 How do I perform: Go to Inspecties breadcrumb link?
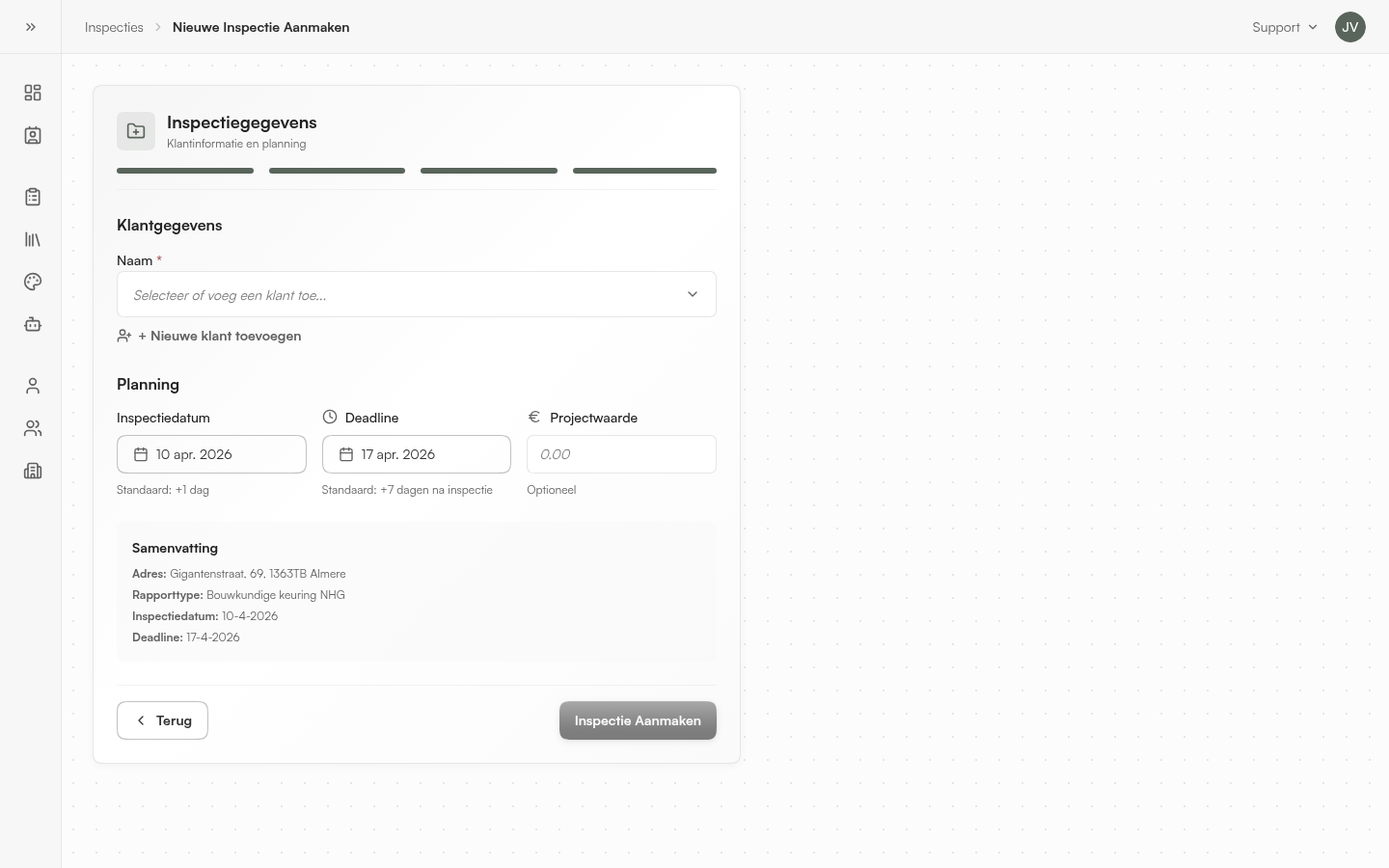click(x=114, y=27)
